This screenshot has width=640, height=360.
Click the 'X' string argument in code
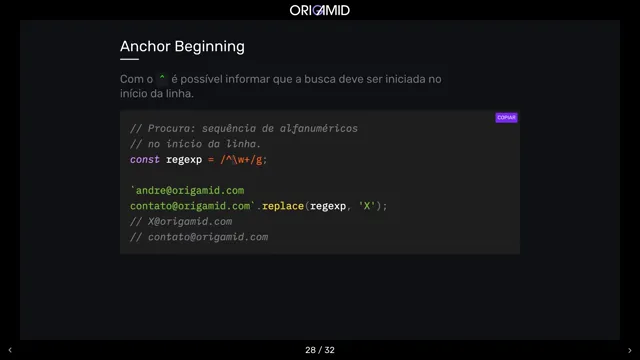pos(367,206)
